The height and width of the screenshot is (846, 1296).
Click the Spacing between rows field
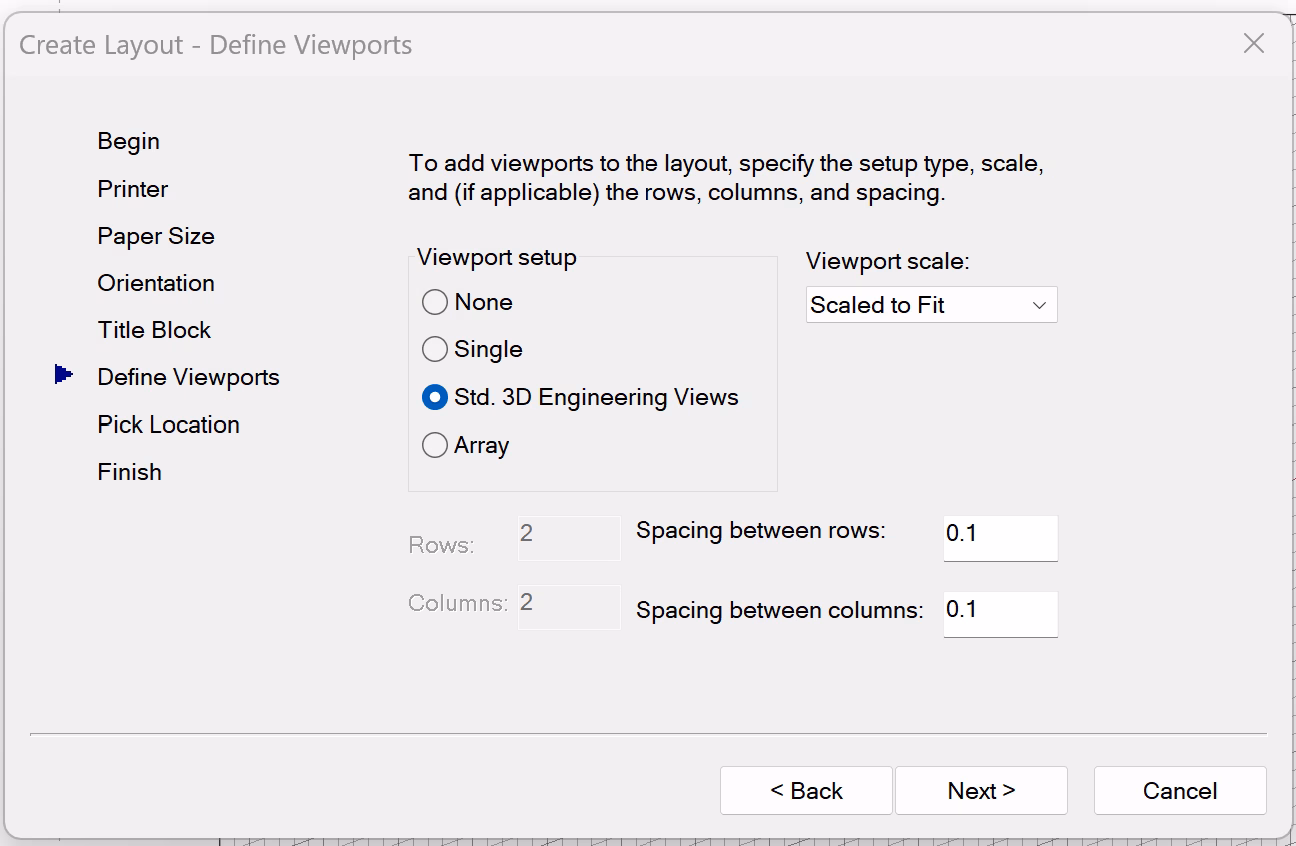coord(1000,538)
